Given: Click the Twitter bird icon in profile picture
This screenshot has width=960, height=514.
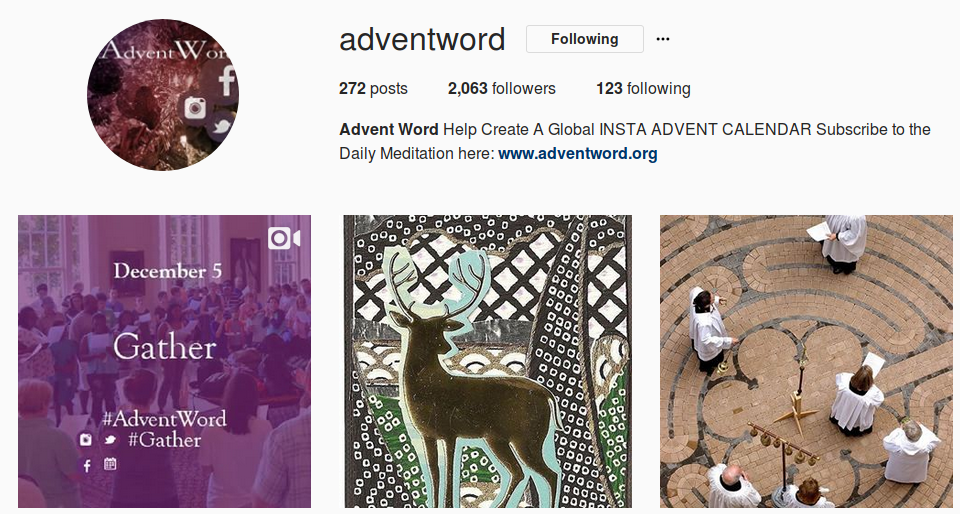Looking at the screenshot, I should [x=221, y=127].
